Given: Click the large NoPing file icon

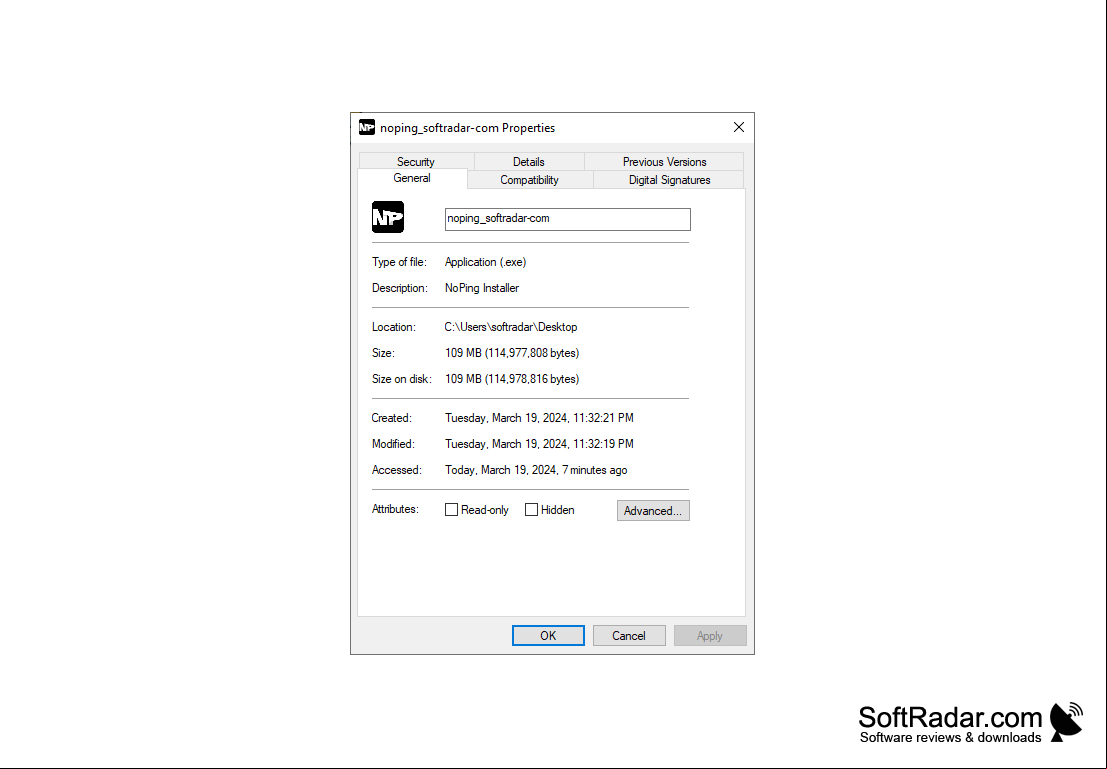Looking at the screenshot, I should point(388,217).
